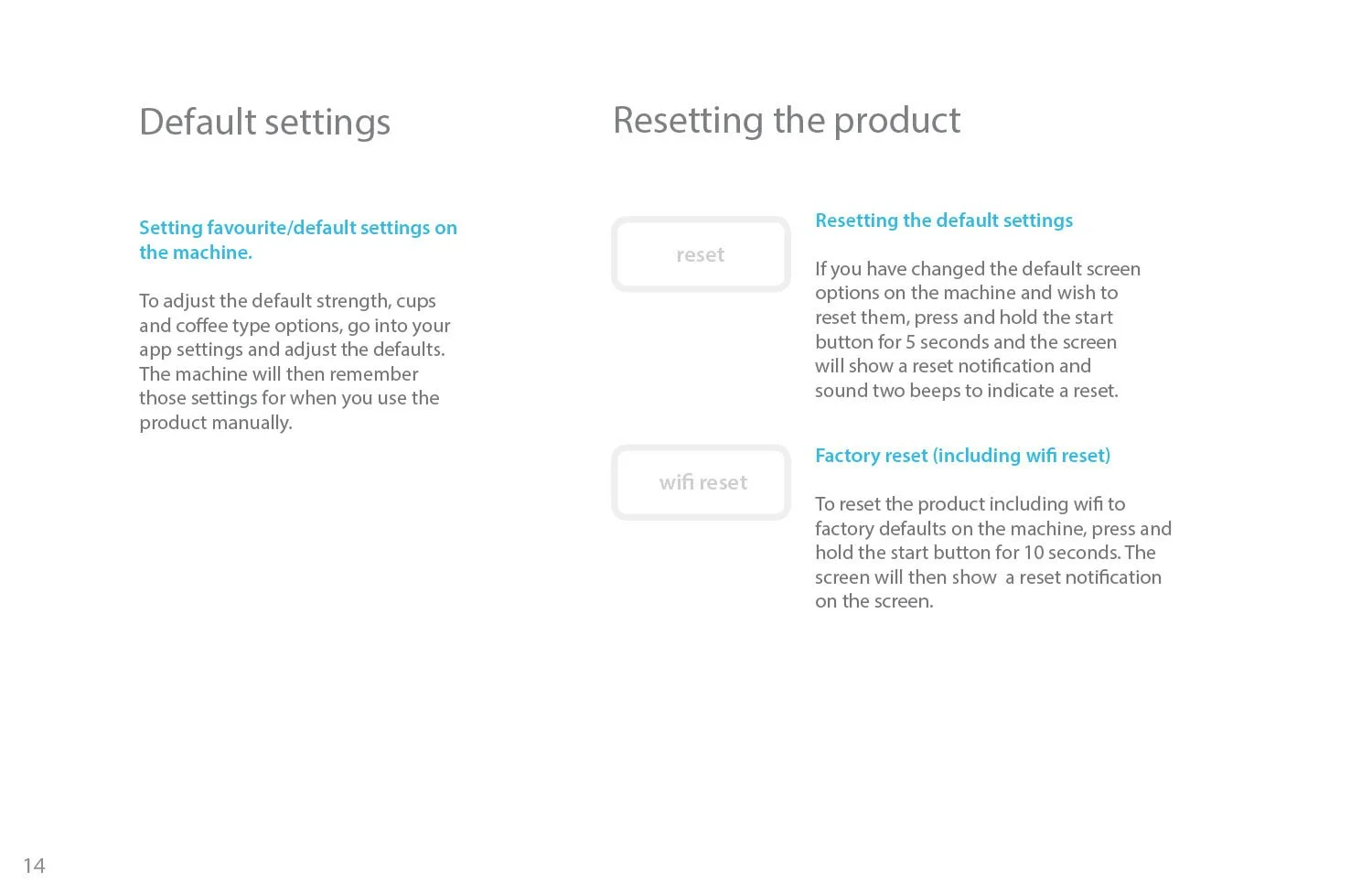Click 'The machine will then remember' line

click(x=279, y=374)
